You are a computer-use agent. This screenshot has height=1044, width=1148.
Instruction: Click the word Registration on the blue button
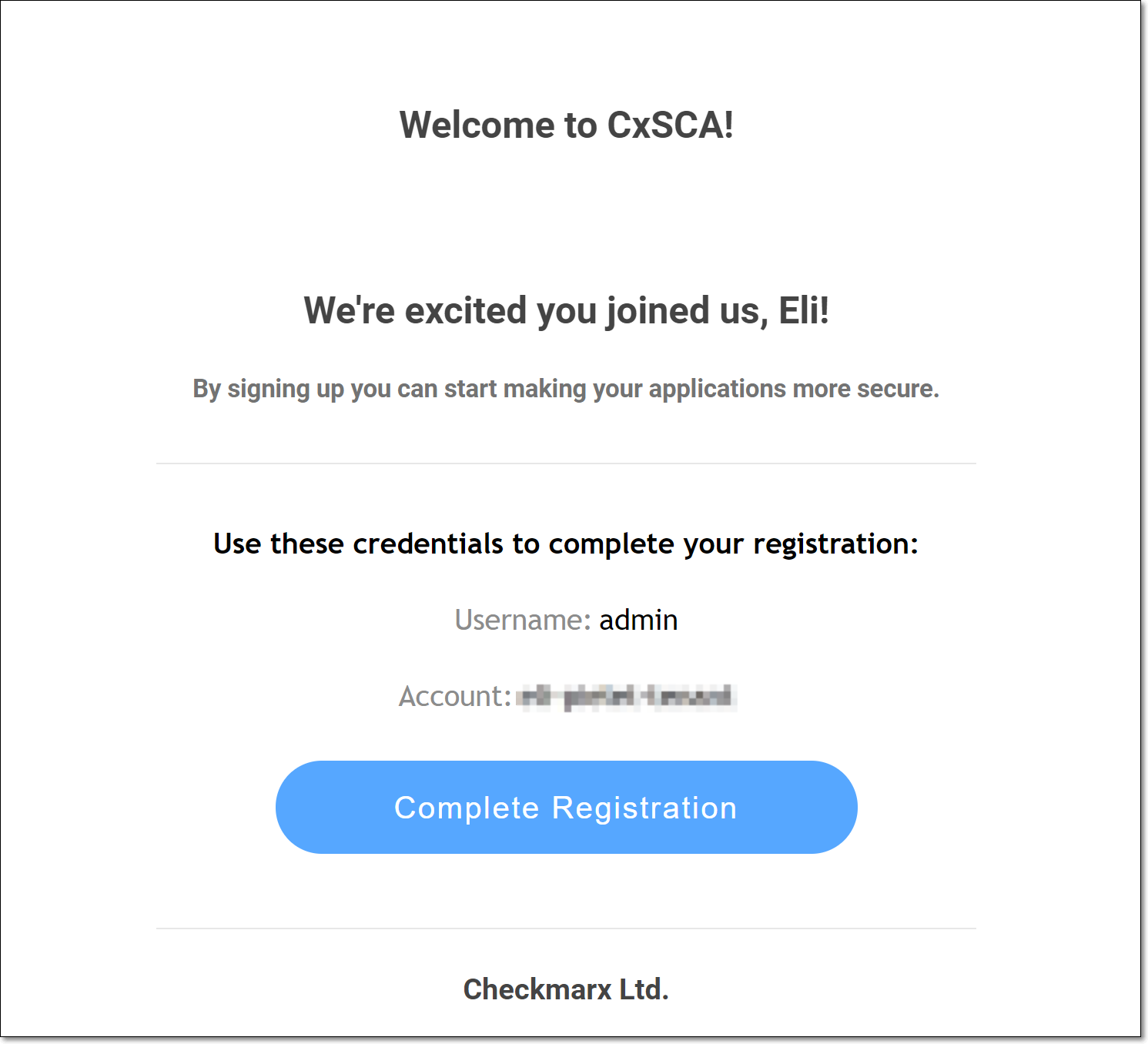point(644,808)
